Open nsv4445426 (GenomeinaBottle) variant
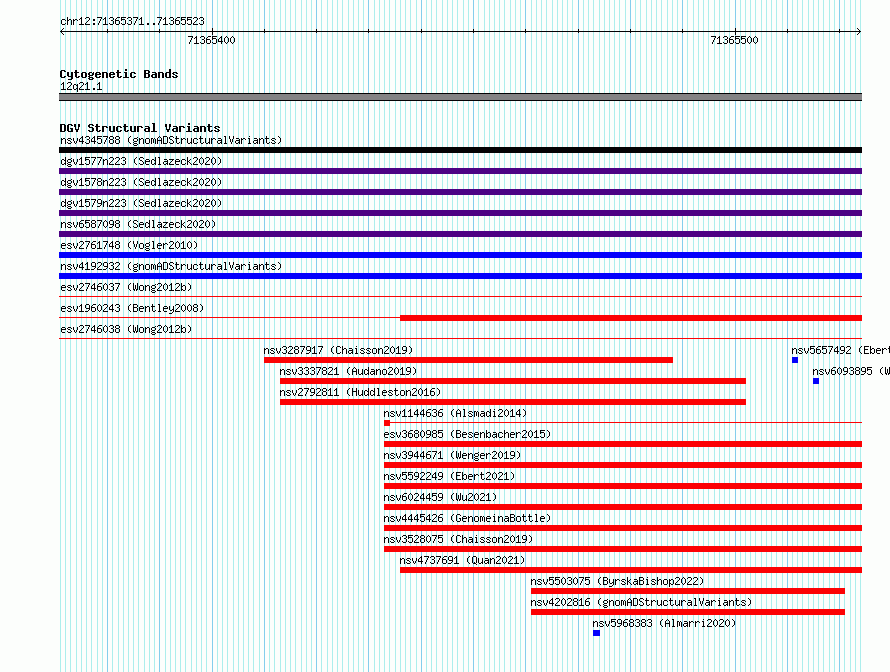 467,518
